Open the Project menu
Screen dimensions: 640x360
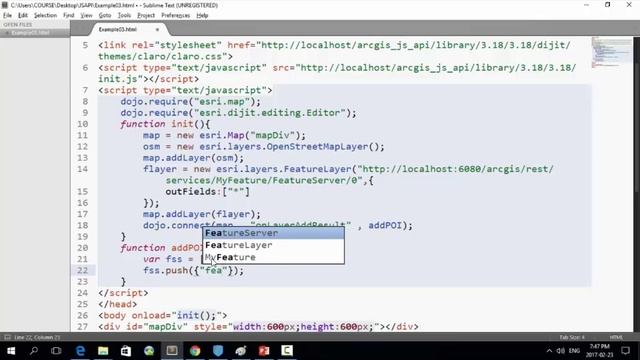146,16
